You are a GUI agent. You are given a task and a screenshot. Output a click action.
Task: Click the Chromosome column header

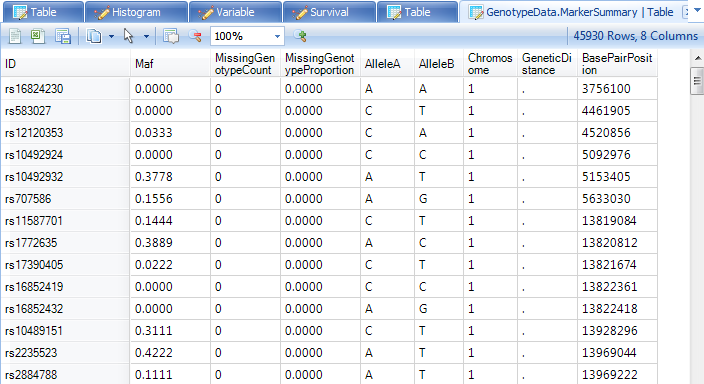tap(490, 64)
